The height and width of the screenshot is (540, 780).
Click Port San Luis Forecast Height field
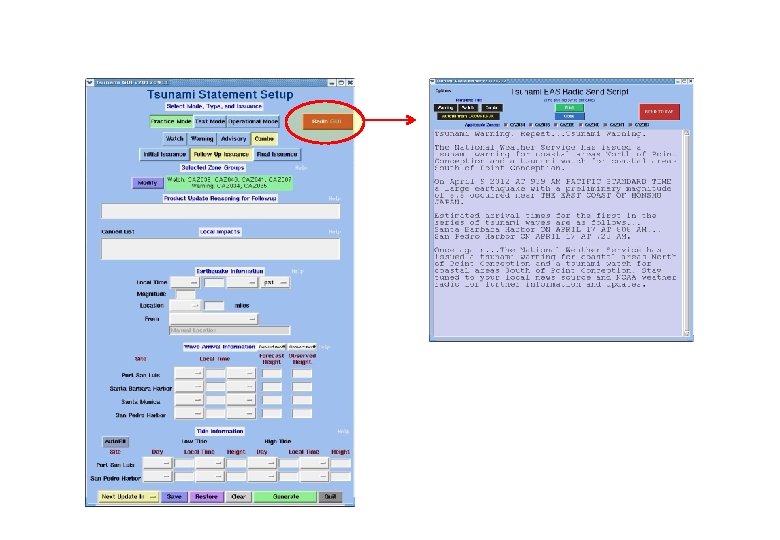272,373
